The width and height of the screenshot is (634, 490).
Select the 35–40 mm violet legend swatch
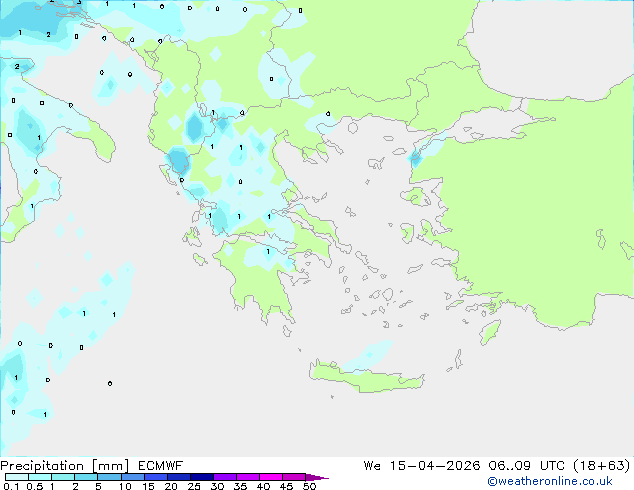pyautogui.click(x=248, y=477)
